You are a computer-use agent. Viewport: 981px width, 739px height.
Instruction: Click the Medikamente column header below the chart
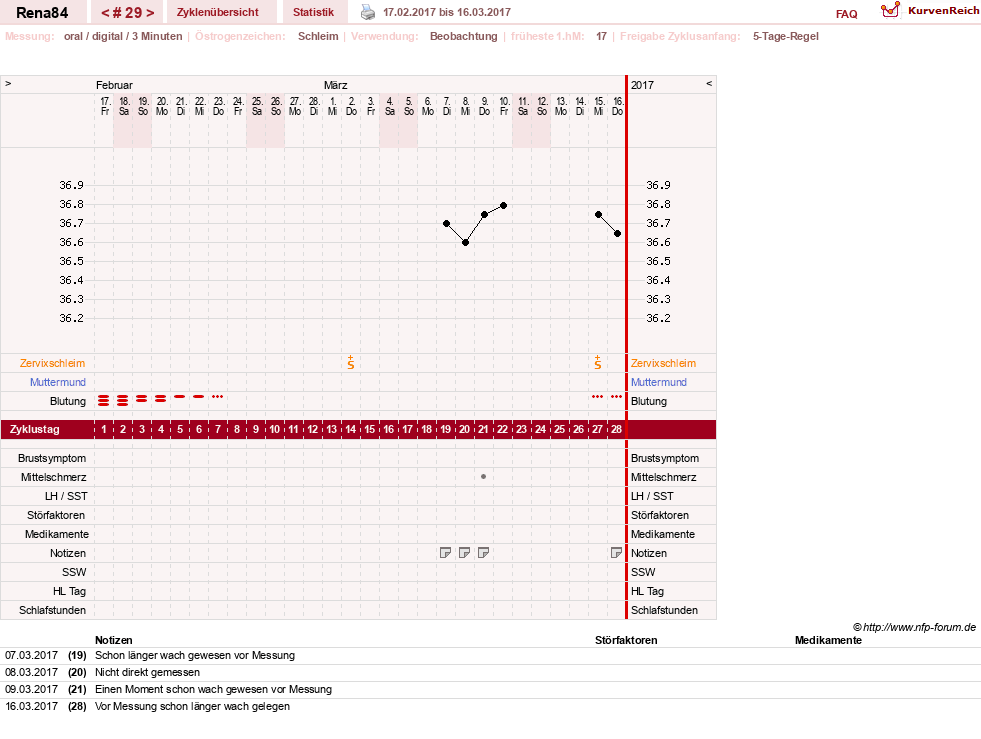[x=828, y=640]
